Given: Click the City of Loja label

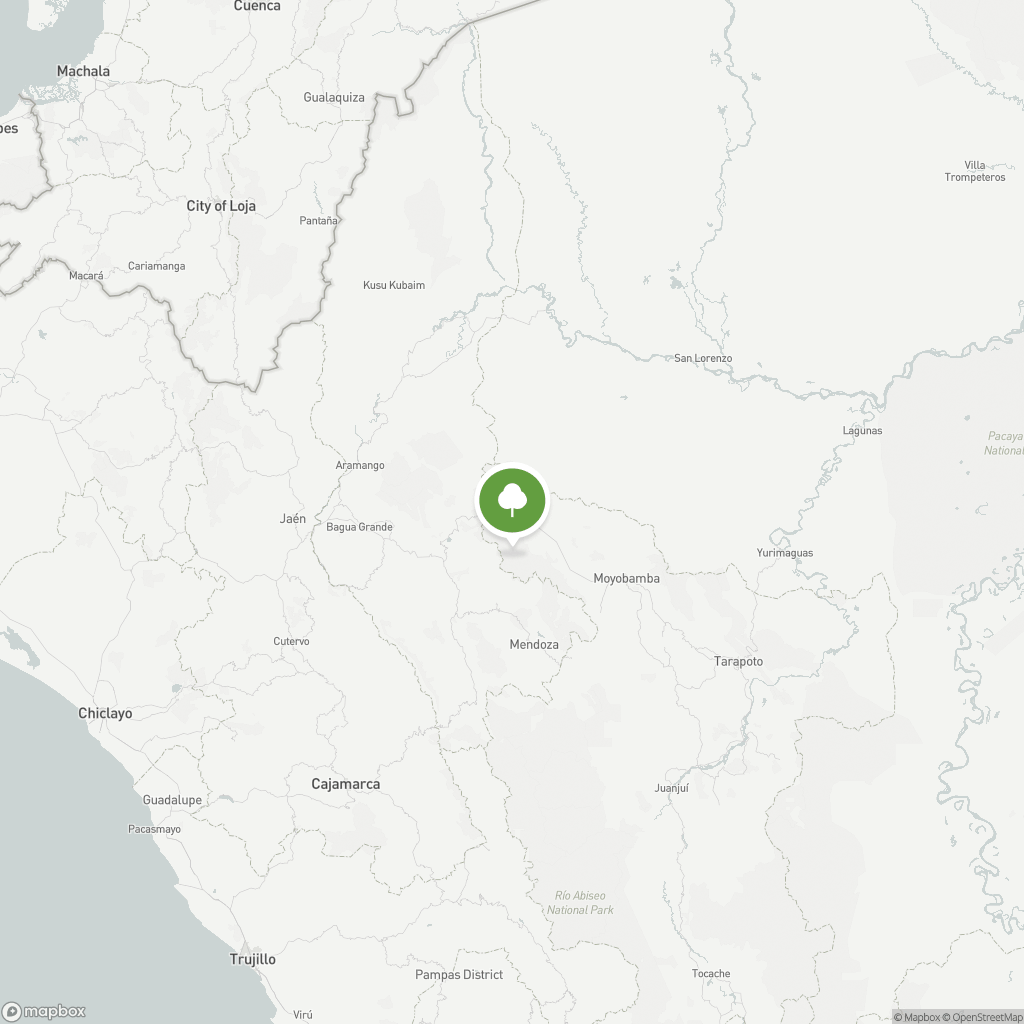Looking at the screenshot, I should [221, 206].
